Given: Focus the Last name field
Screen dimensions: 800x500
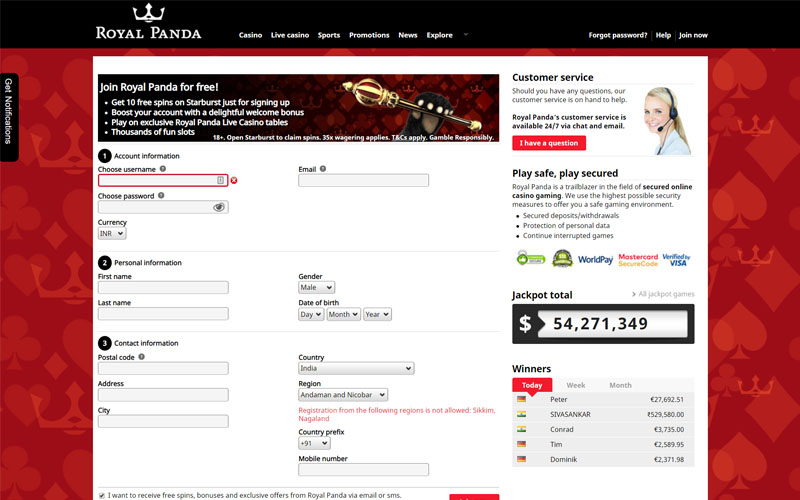Looking at the screenshot, I should [x=163, y=314].
